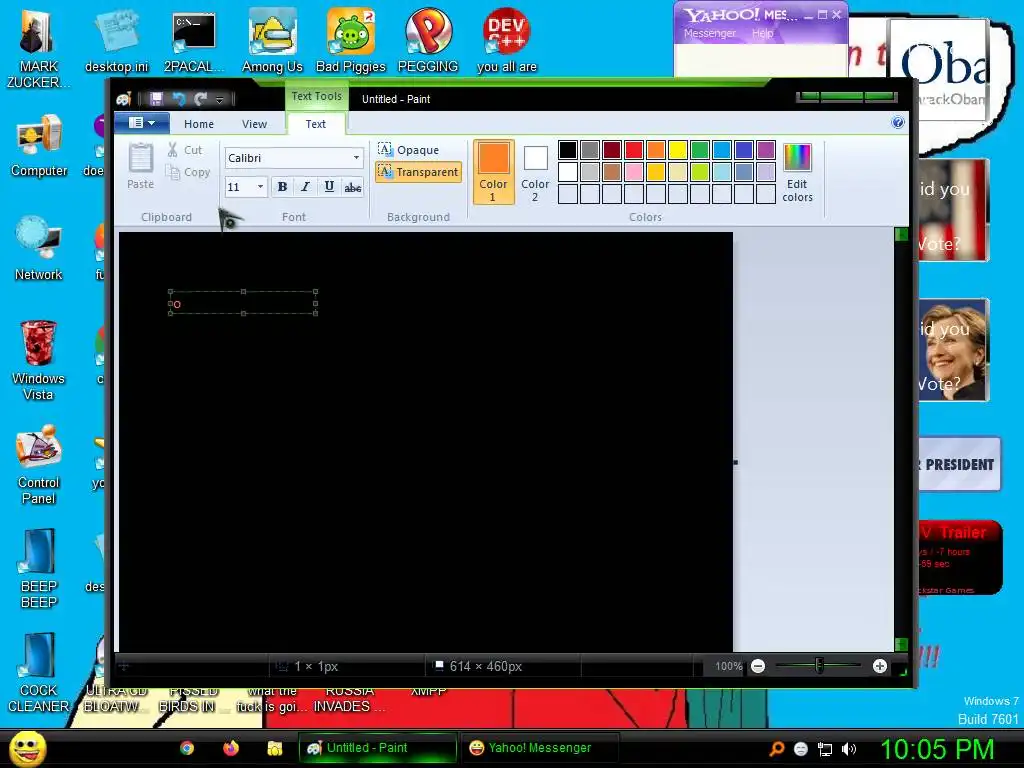Open the DEV C++ 'you all are' shortcut

pyautogui.click(x=507, y=40)
